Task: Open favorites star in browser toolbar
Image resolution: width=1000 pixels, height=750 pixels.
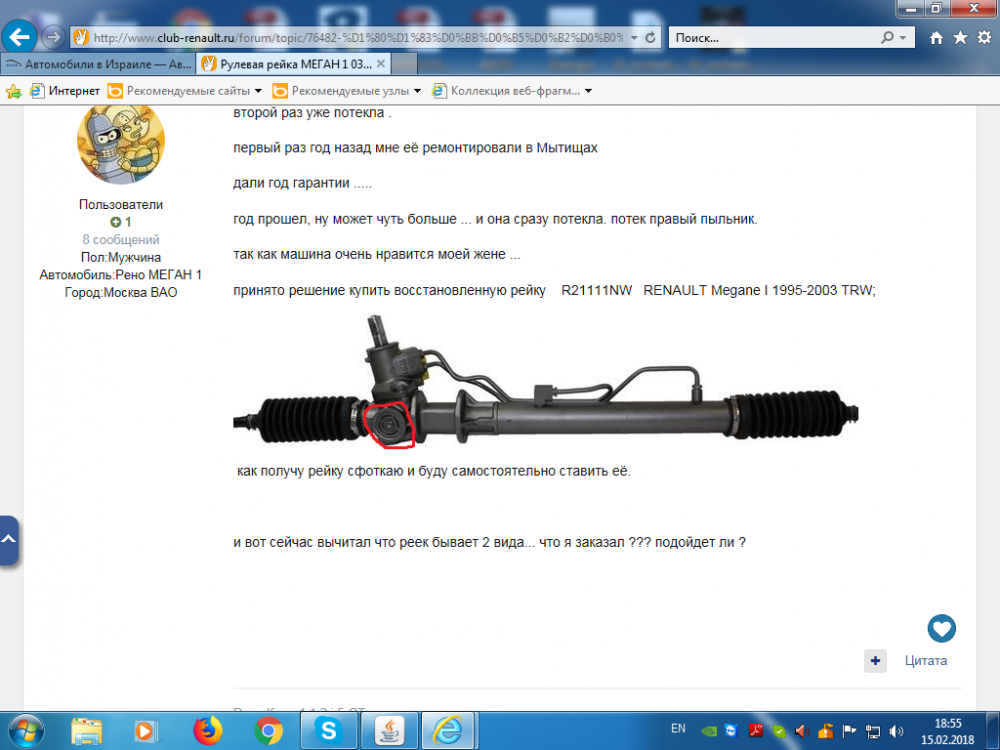Action: [960, 38]
